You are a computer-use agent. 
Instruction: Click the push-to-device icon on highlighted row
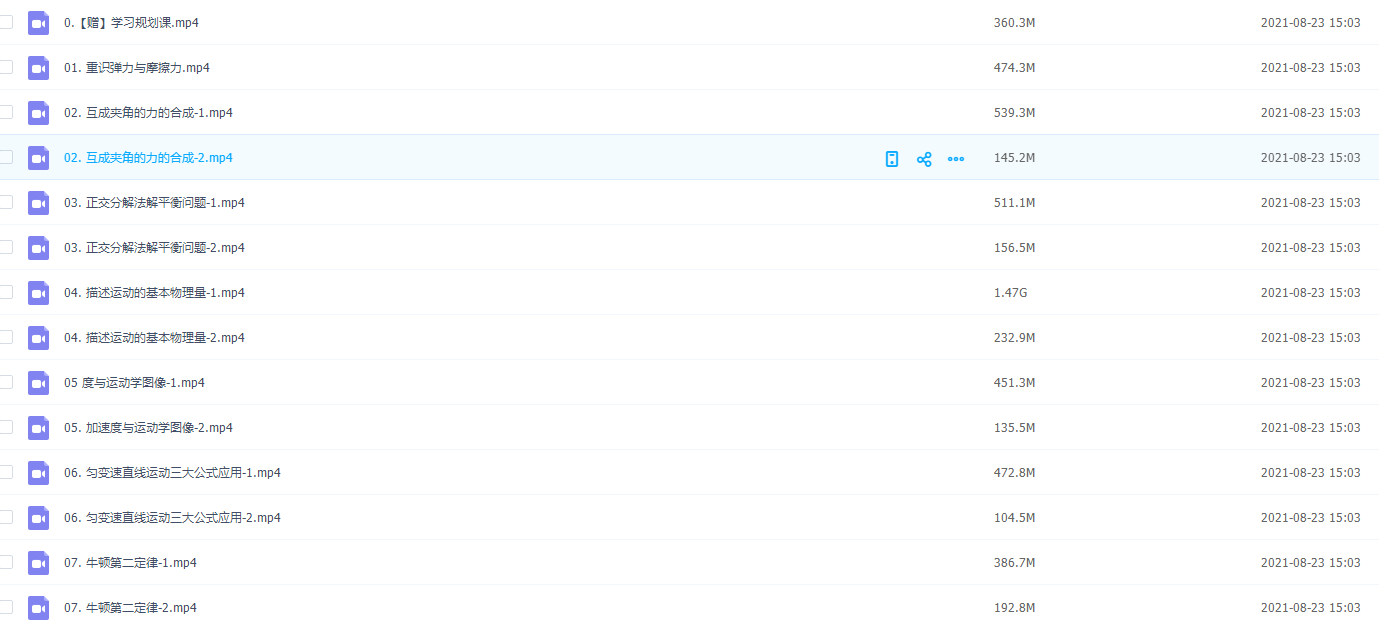pos(892,159)
